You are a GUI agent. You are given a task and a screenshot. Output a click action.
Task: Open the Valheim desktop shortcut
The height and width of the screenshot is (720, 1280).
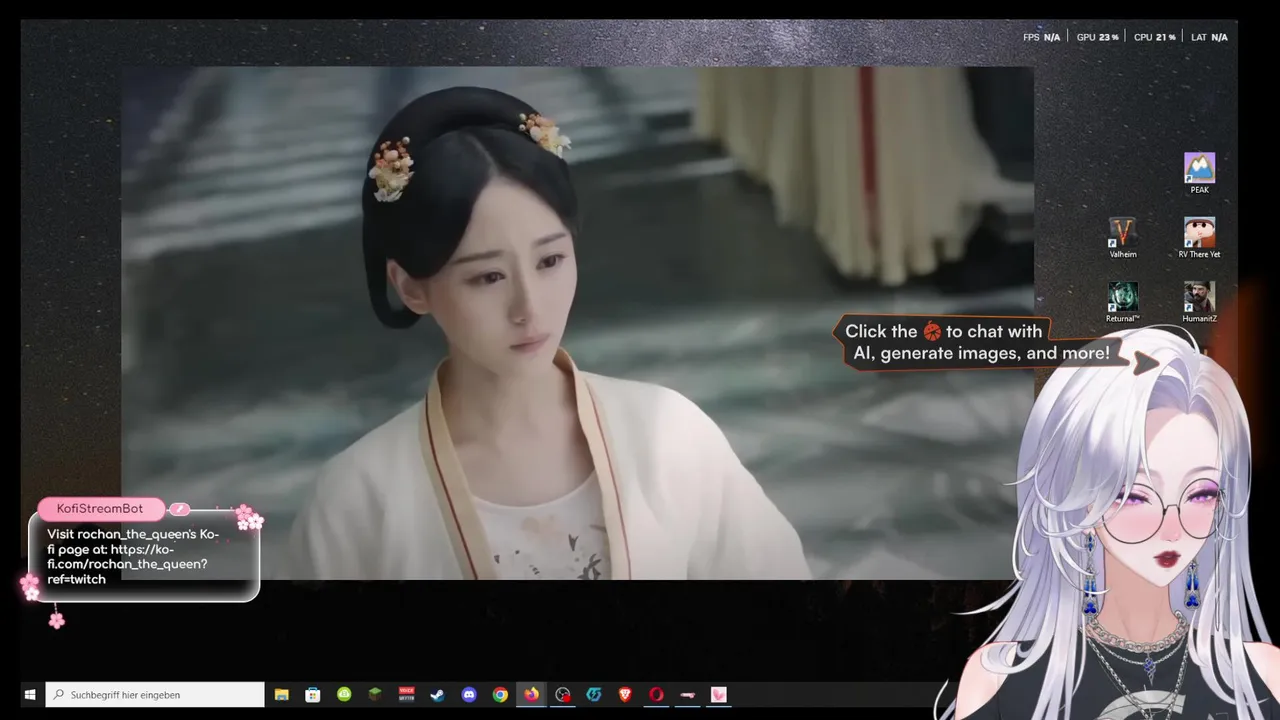(1123, 238)
